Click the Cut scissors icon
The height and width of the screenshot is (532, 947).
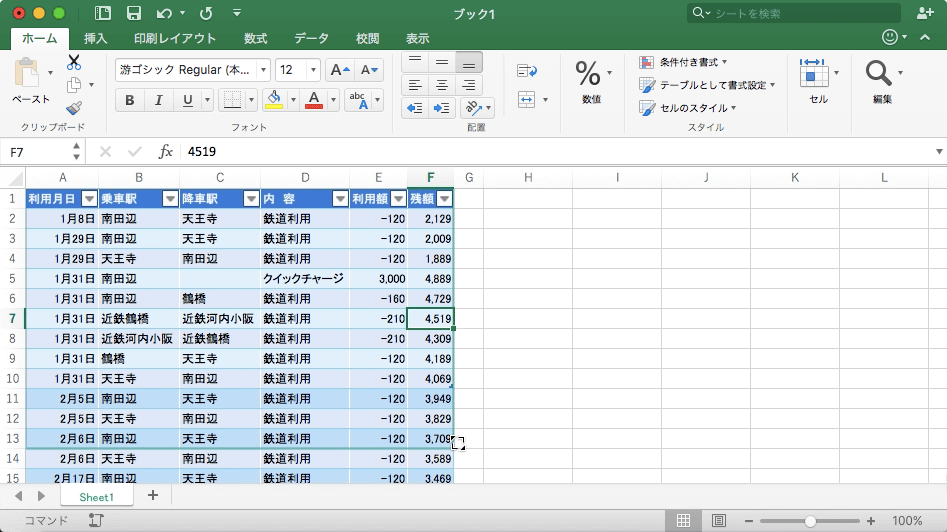click(74, 62)
